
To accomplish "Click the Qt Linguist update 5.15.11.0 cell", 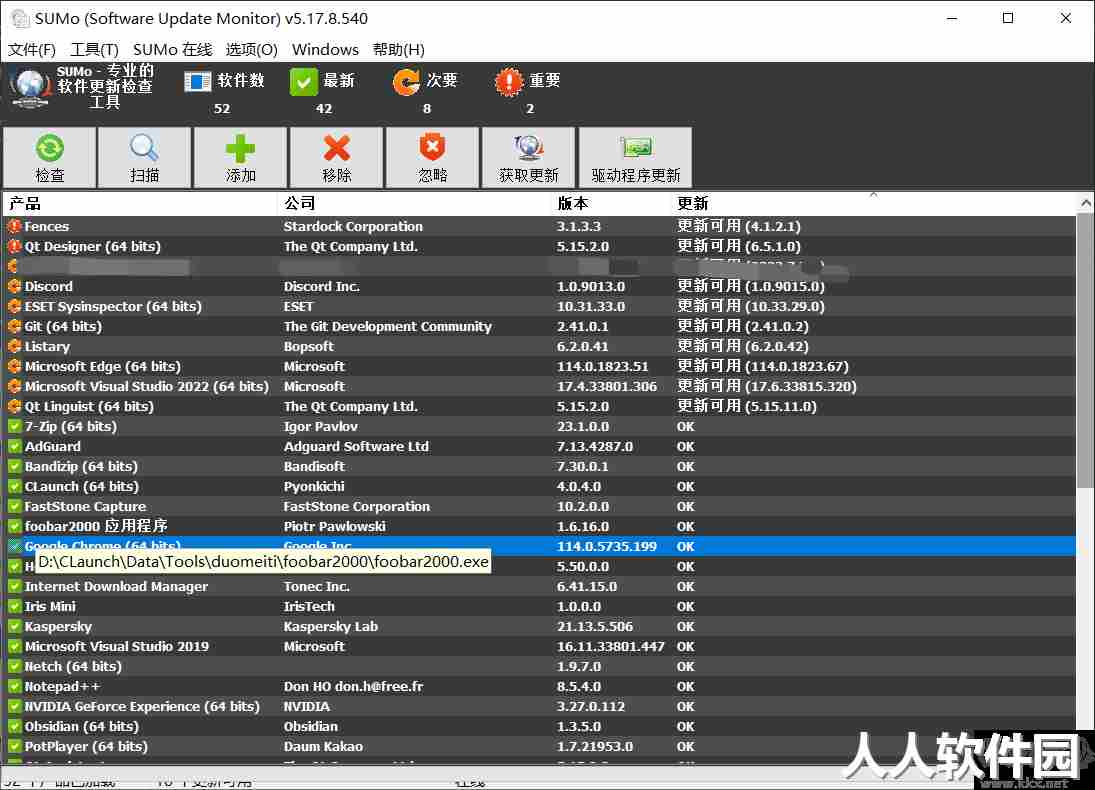I will [747, 407].
